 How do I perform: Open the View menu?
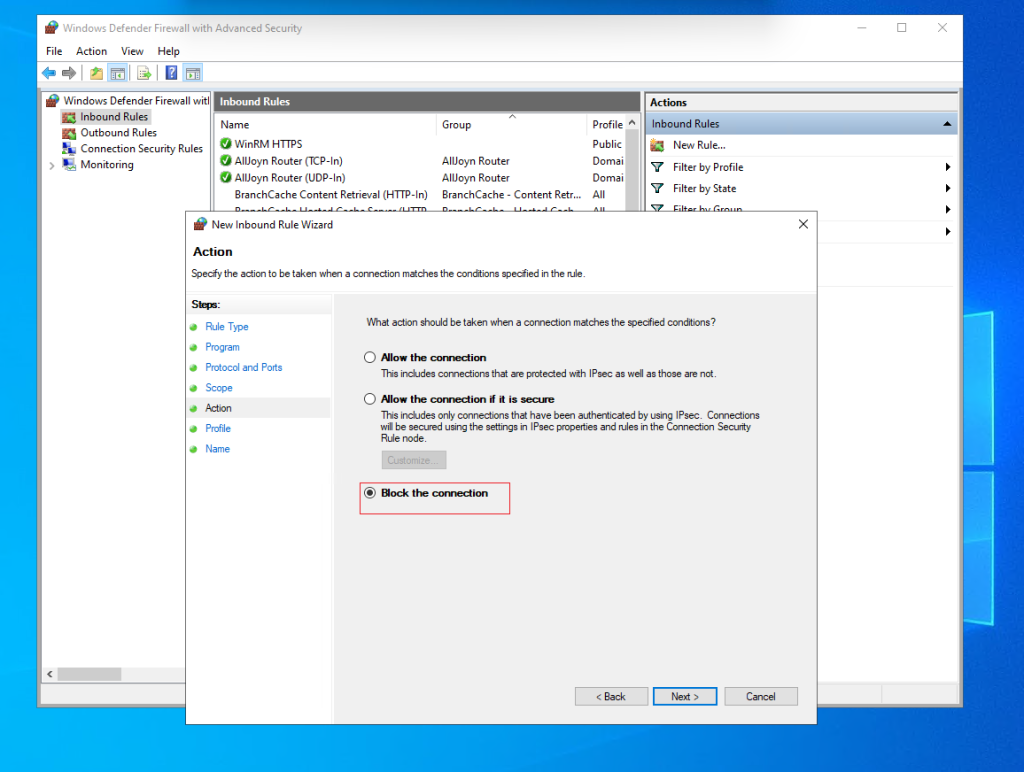tap(132, 50)
